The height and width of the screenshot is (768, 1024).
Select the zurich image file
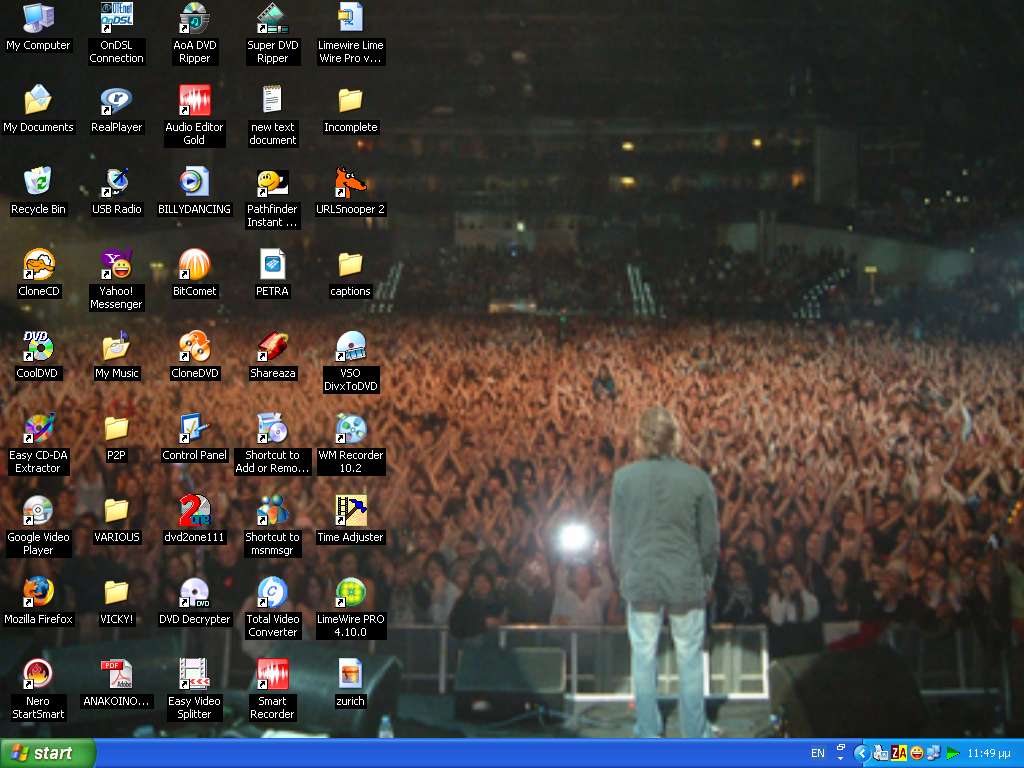coord(350,675)
